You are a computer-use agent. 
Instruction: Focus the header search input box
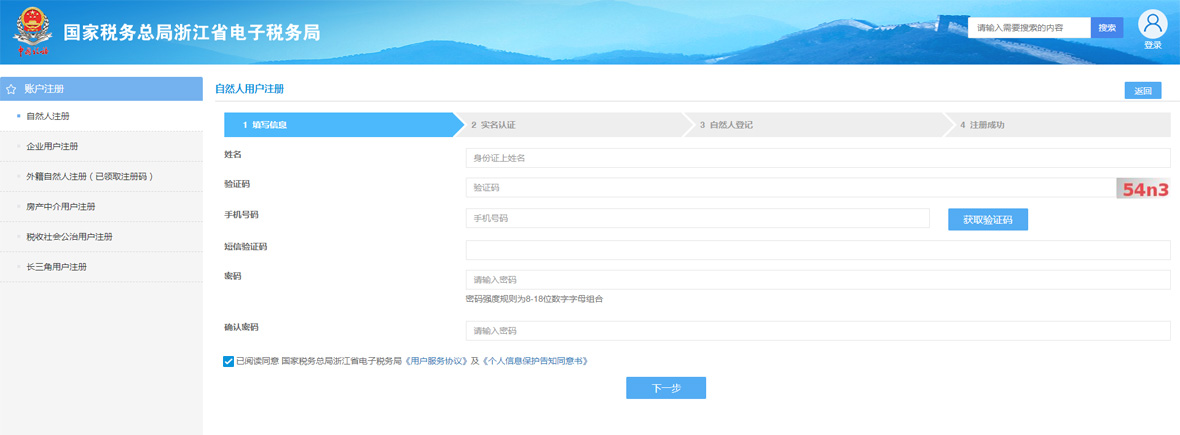tap(1029, 28)
